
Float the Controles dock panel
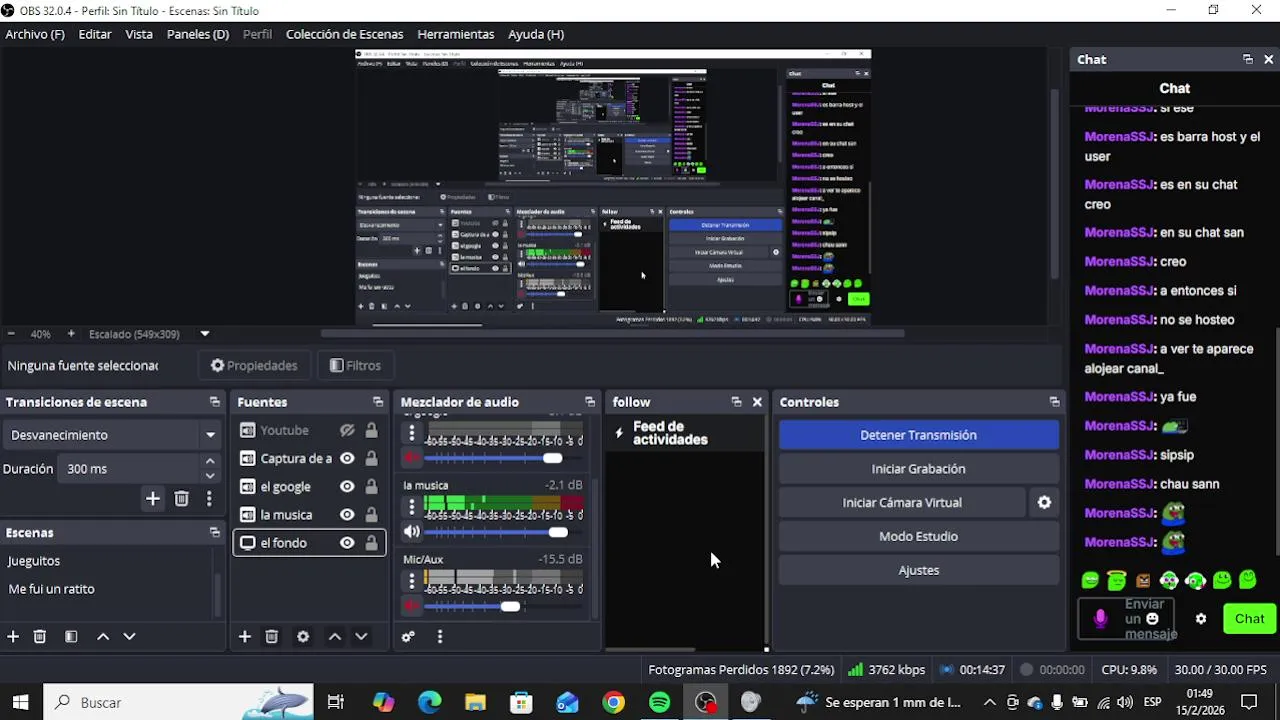click(1054, 402)
